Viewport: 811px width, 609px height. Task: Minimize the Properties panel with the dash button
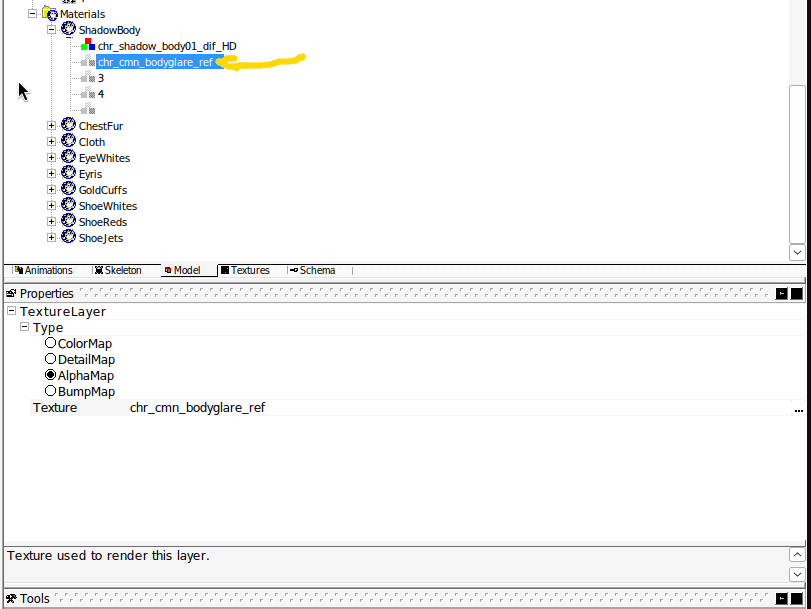[782, 293]
